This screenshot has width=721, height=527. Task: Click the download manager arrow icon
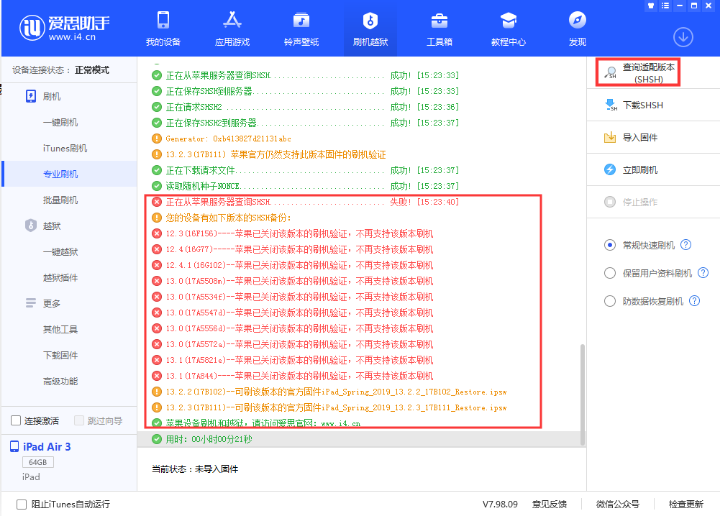tap(684, 36)
